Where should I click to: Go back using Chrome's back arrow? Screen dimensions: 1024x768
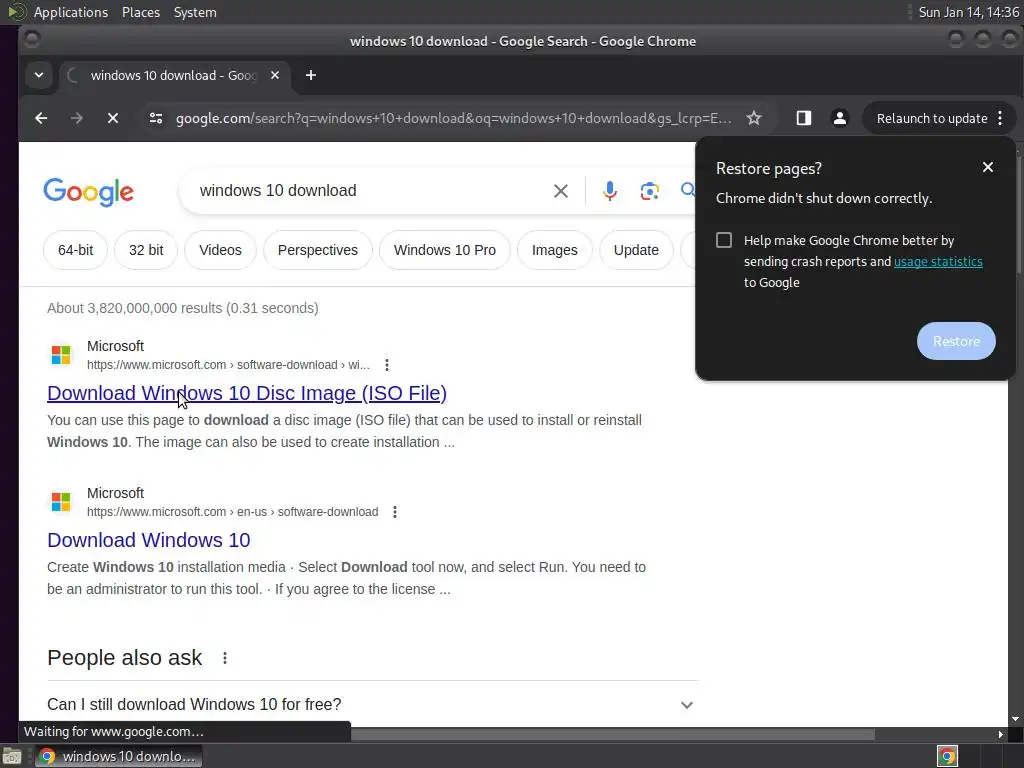tap(41, 118)
